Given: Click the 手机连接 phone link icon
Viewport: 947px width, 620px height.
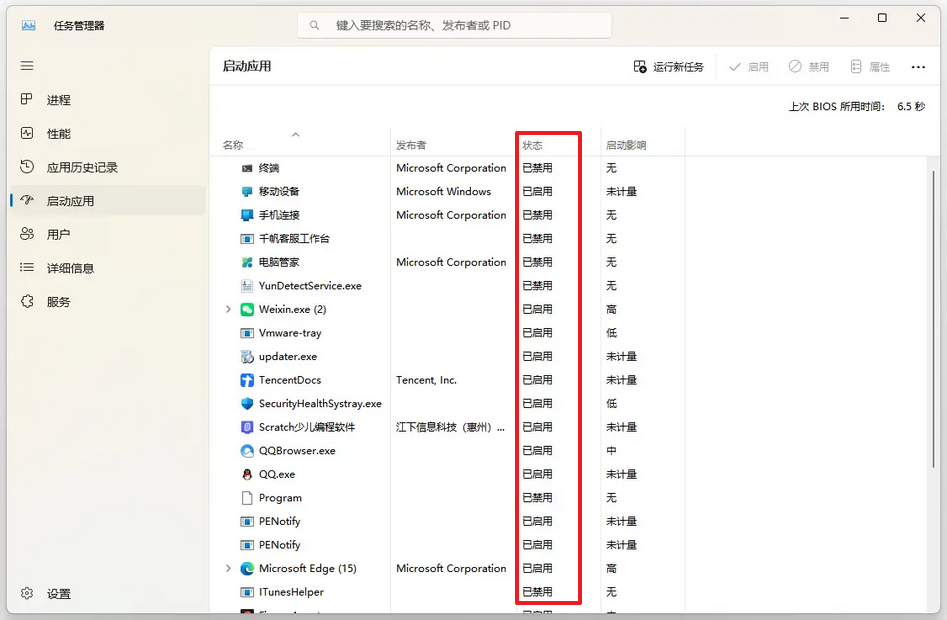Looking at the screenshot, I should (247, 215).
